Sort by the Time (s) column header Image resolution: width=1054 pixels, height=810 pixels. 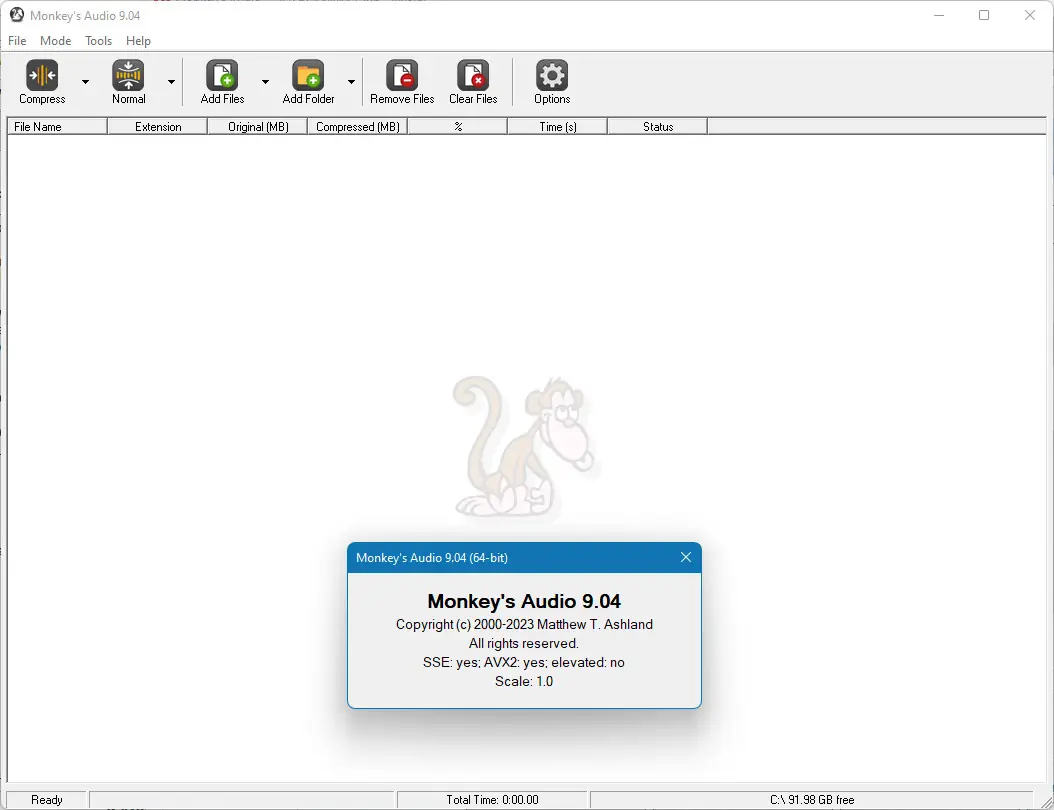[x=558, y=126]
